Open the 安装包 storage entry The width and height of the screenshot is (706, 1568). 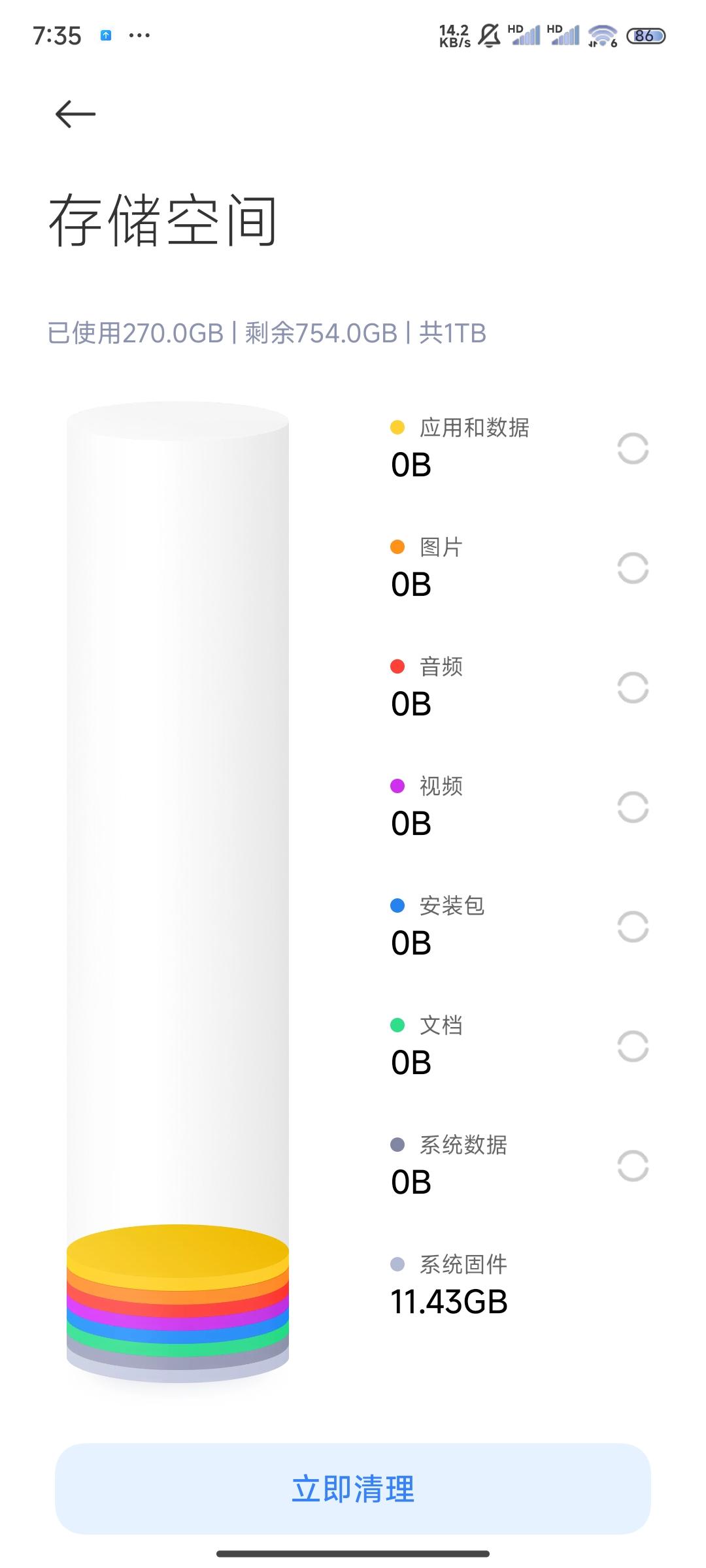tap(520, 926)
